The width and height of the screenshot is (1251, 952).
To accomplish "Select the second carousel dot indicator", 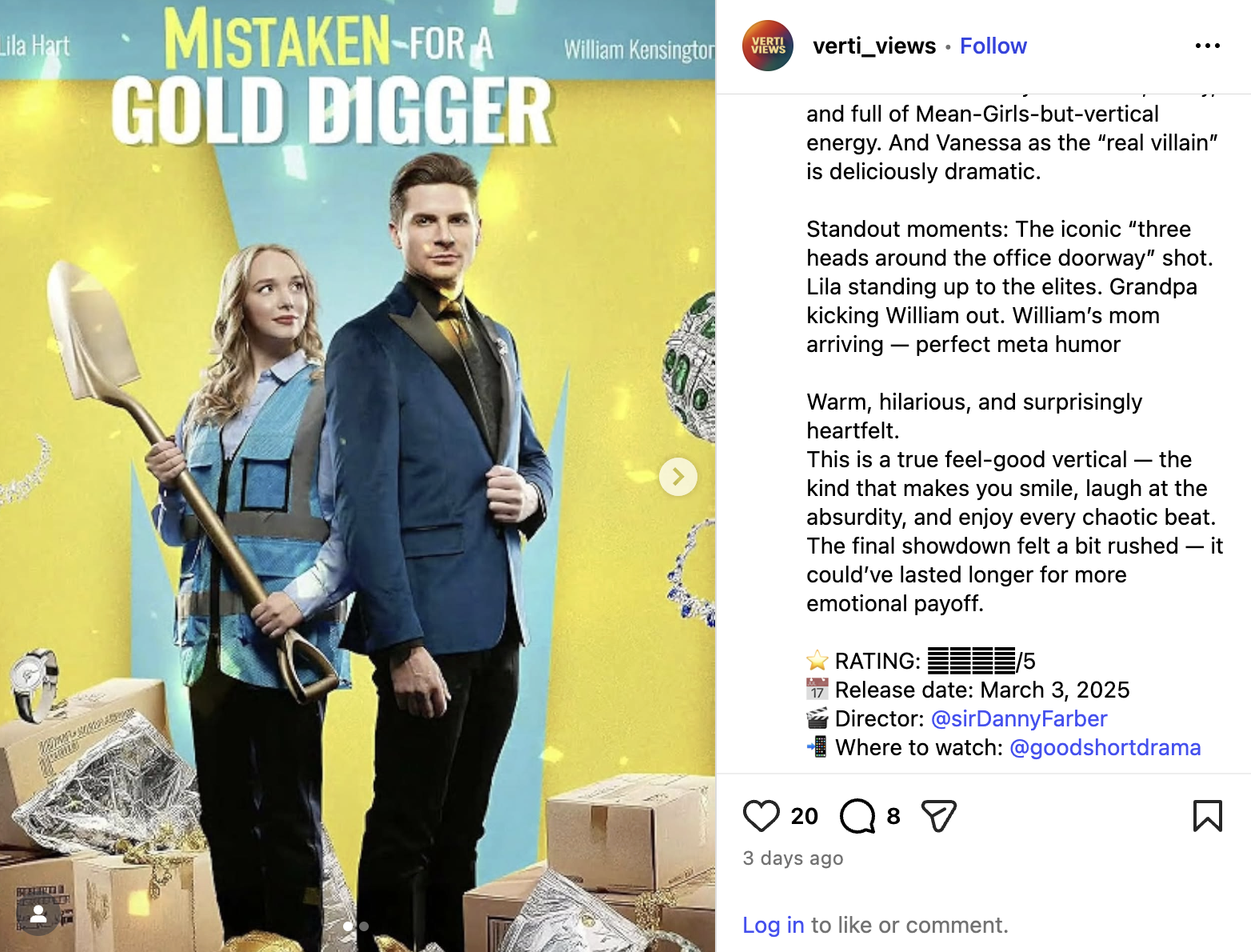I will (364, 926).
